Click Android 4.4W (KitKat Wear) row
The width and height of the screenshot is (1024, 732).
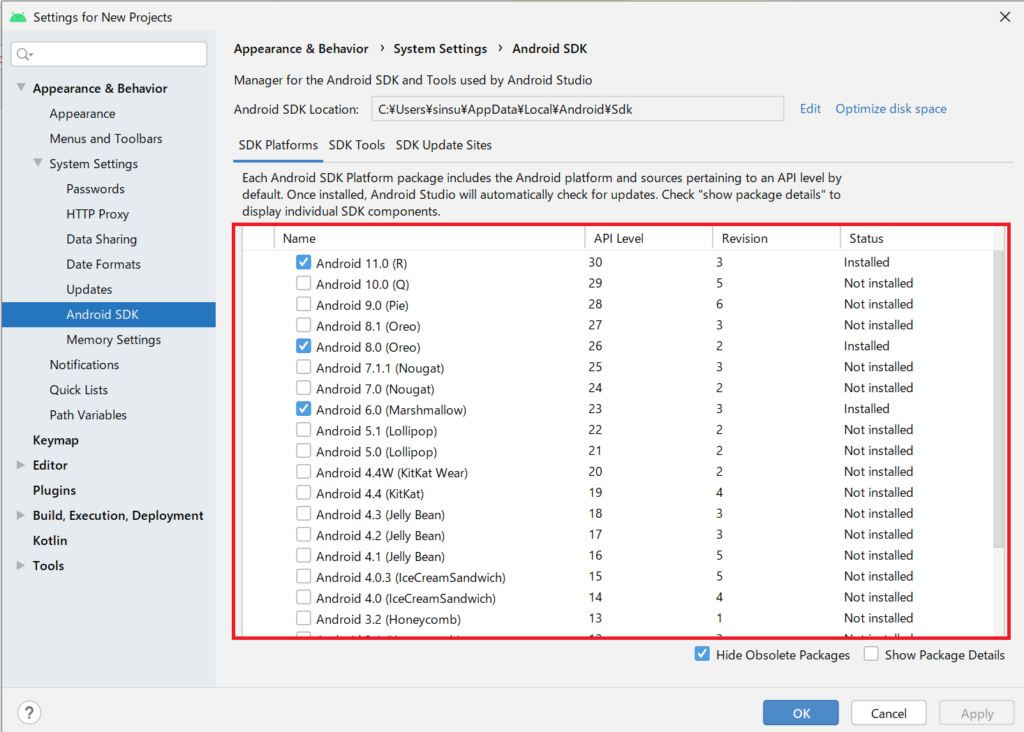pyautogui.click(x=619, y=472)
